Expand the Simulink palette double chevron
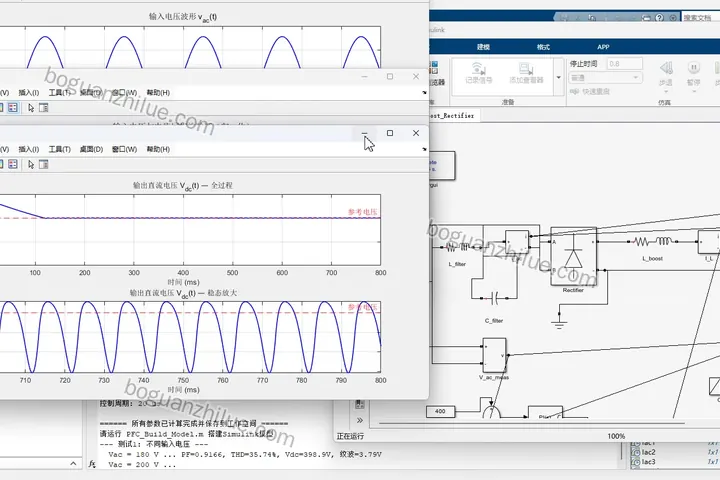Screen dimensions: 720x480 tap(360, 420)
